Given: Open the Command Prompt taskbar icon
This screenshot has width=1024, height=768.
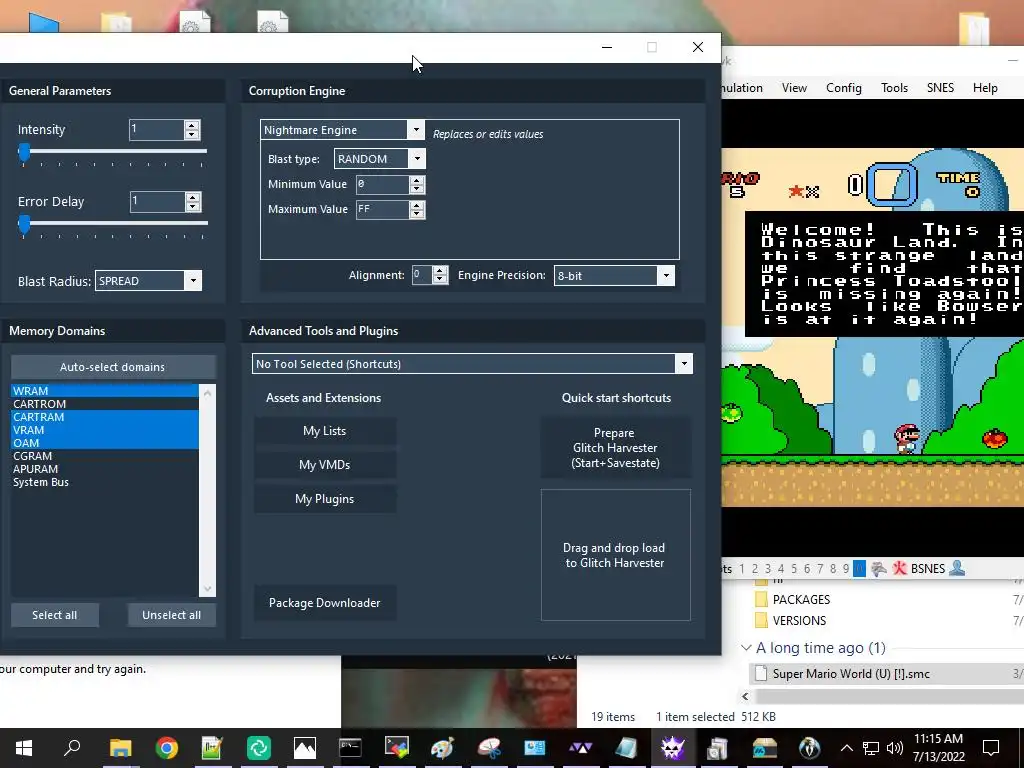Looking at the screenshot, I should [x=350, y=747].
